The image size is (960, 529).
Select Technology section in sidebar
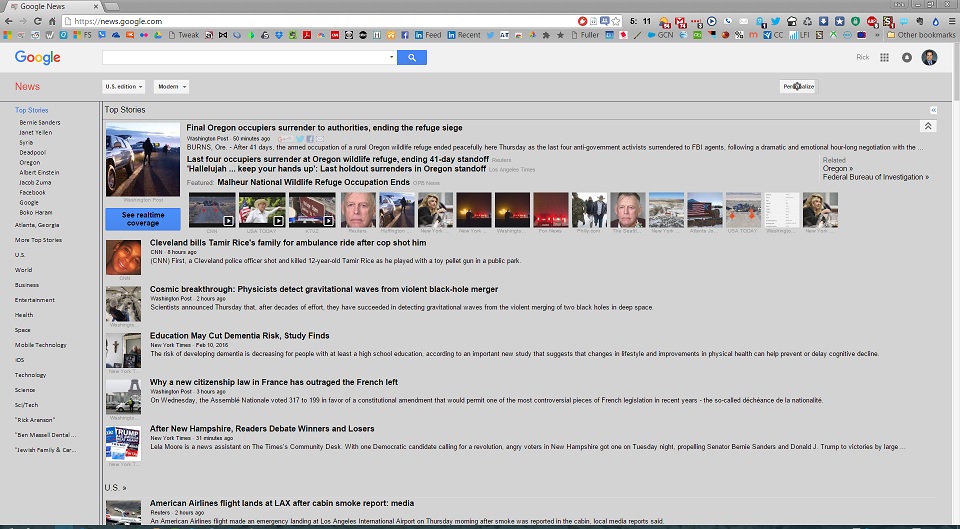[30, 375]
